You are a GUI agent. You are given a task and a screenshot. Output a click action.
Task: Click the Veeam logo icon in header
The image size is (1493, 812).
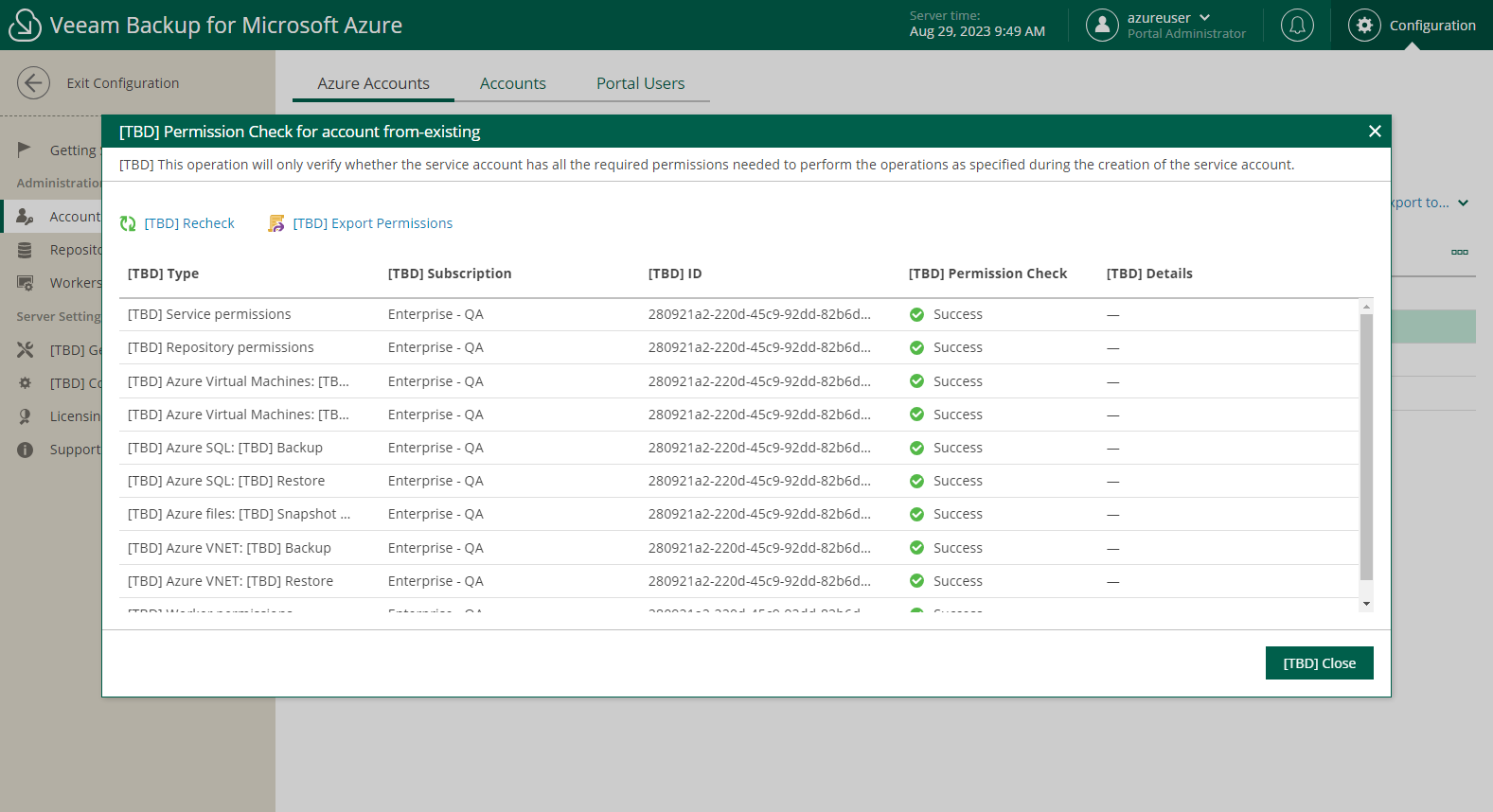[25, 26]
